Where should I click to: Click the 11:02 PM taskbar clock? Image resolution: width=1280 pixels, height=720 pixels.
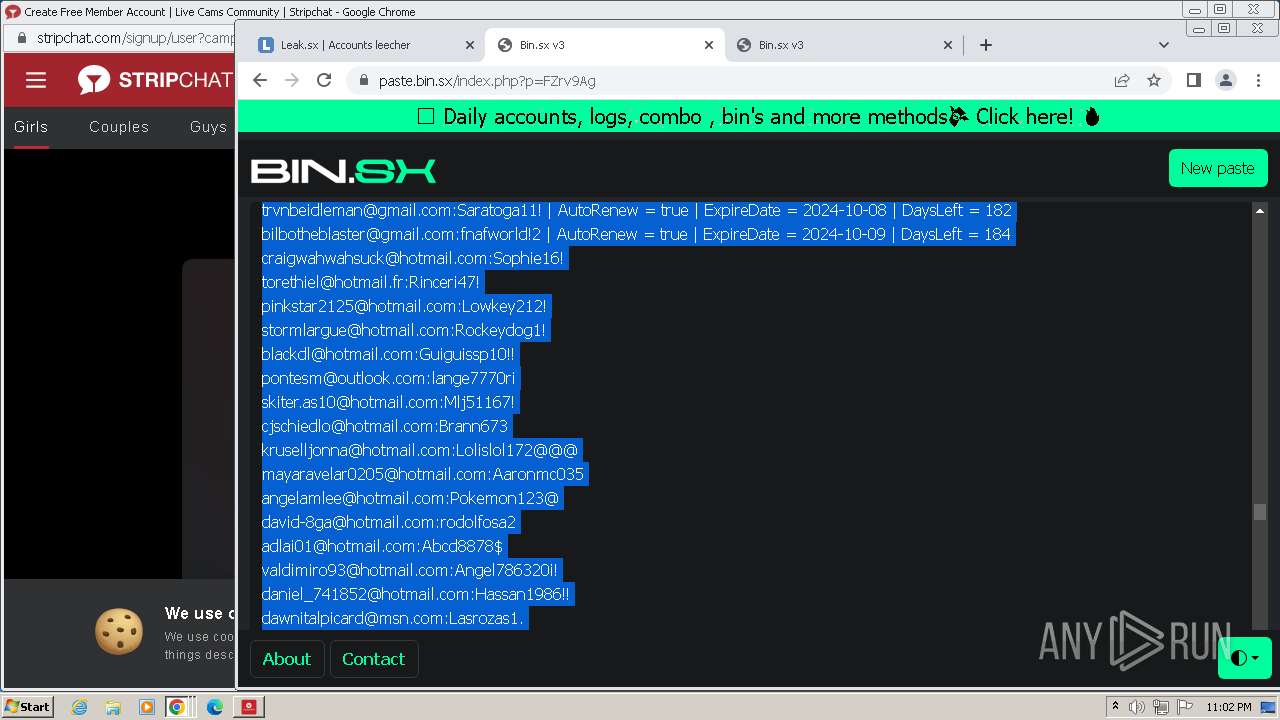pos(1228,707)
